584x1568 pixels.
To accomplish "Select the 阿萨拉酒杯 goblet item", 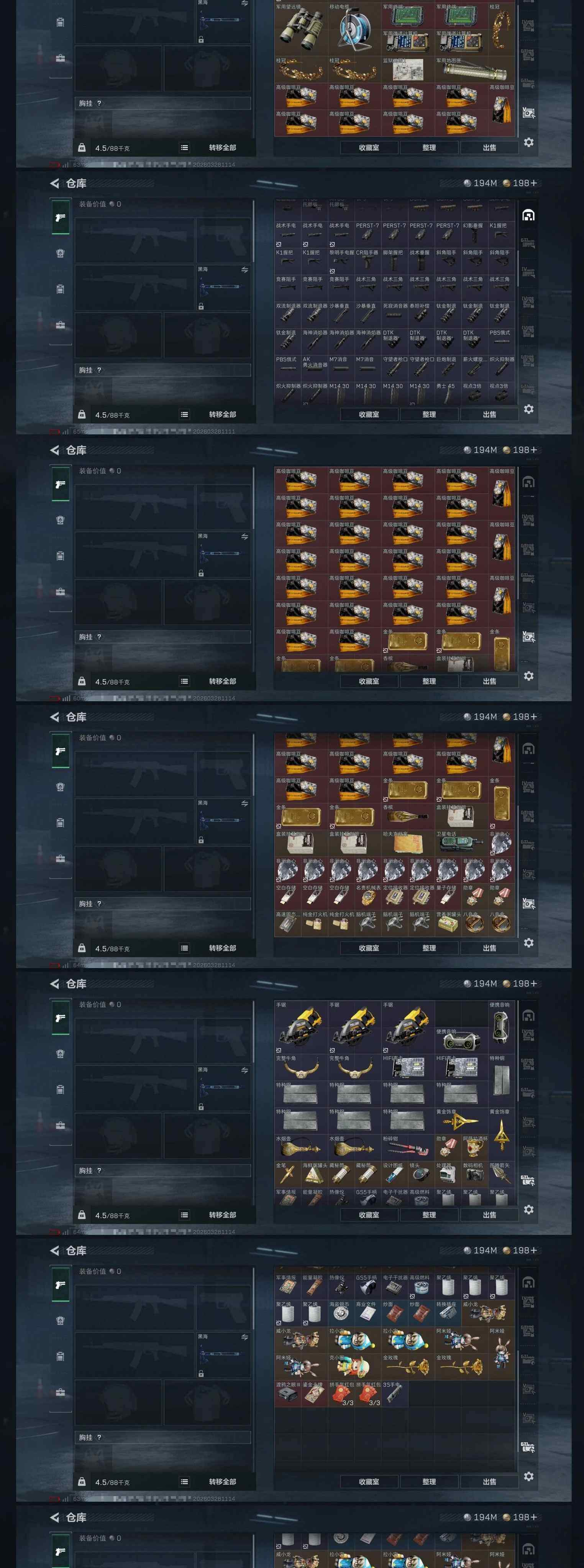I will (x=474, y=1147).
